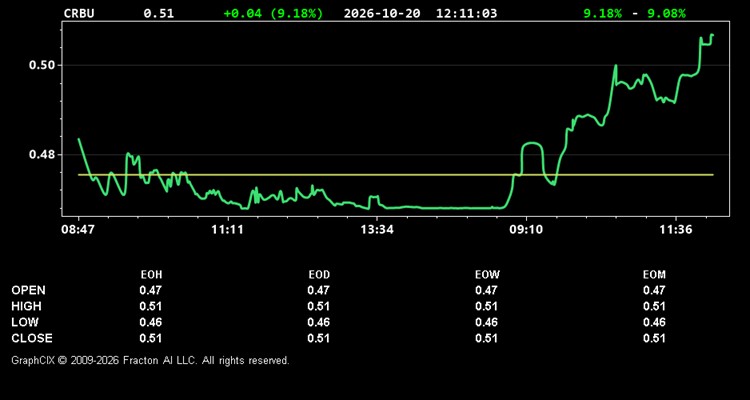Click the HIGH row label
Image resolution: width=750 pixels, height=400 pixels.
click(x=26, y=306)
